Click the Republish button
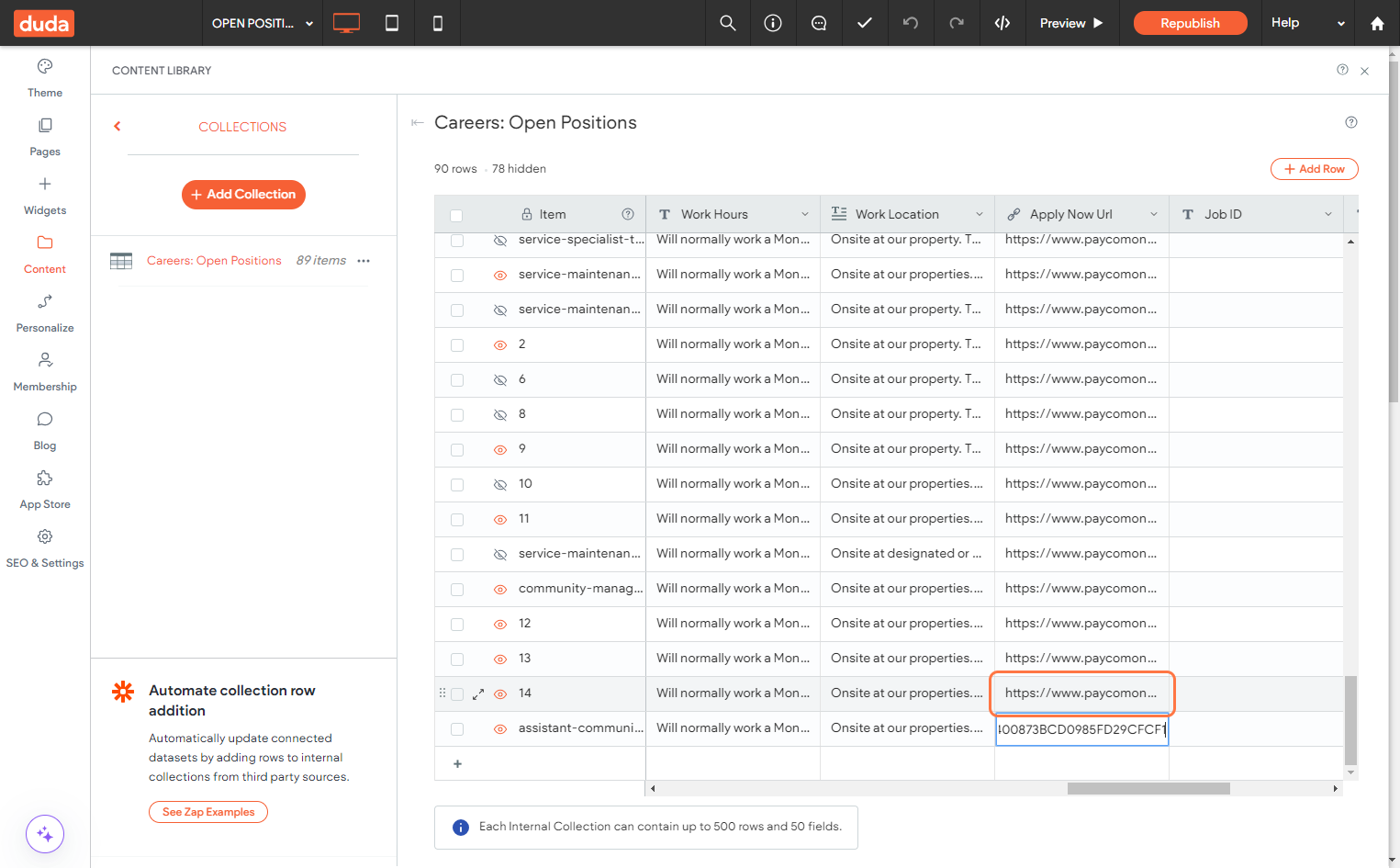The width and height of the screenshot is (1400, 868). 1190,23
